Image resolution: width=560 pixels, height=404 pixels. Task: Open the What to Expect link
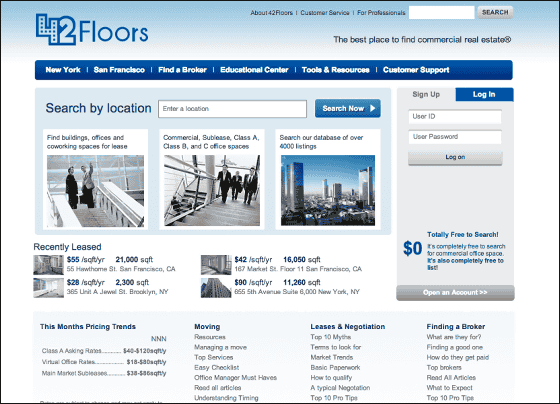(449, 388)
